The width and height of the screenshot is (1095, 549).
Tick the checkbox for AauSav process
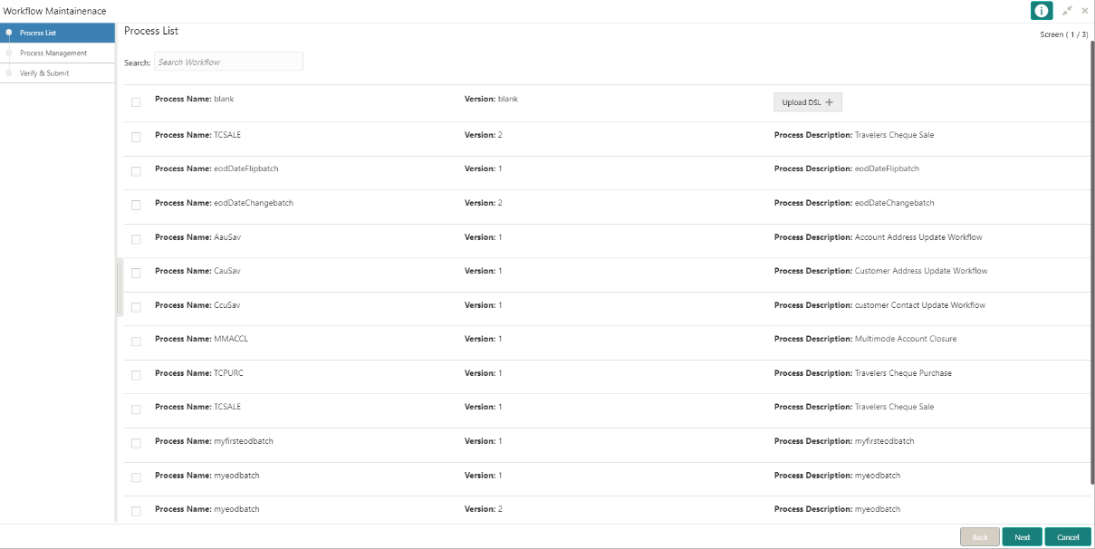(136, 240)
